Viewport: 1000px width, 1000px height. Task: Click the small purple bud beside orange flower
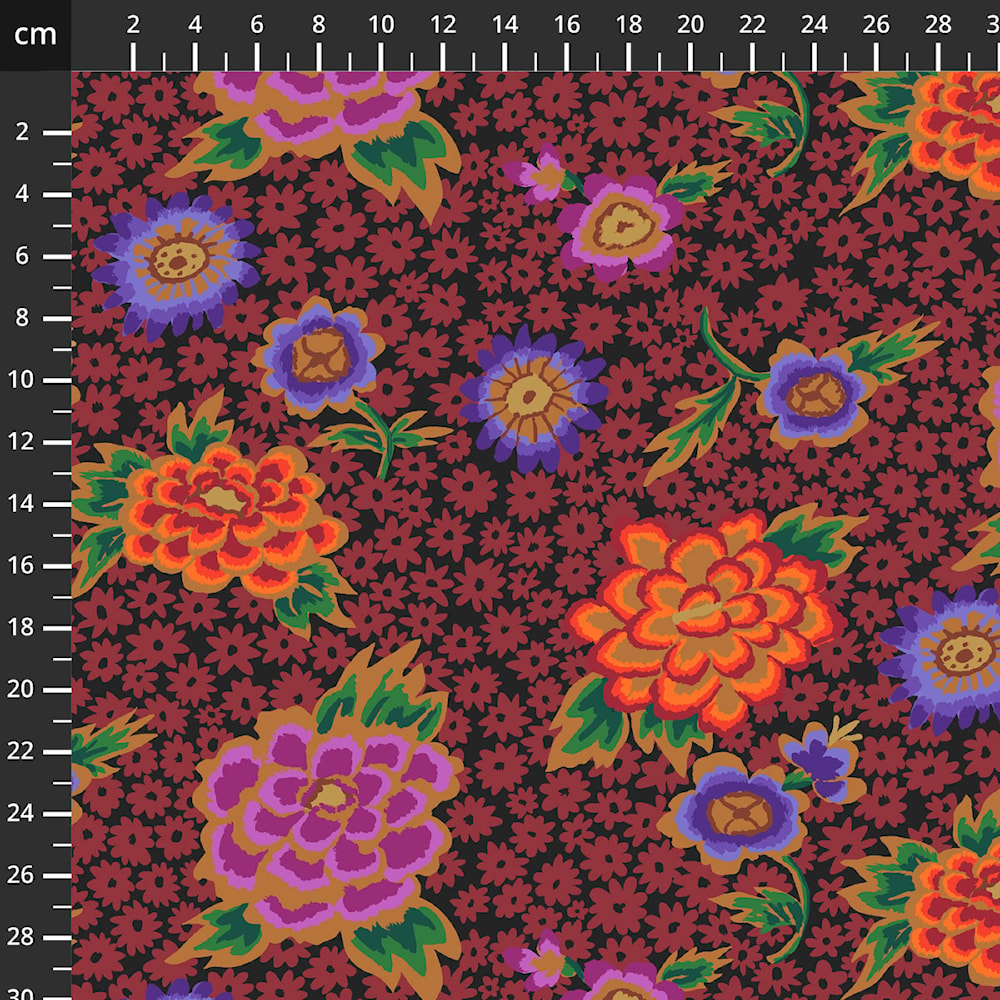click(823, 761)
